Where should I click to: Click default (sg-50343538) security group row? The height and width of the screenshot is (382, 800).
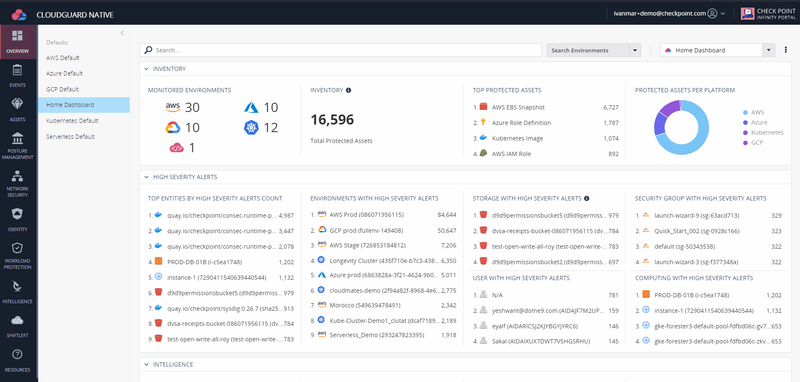708,246
